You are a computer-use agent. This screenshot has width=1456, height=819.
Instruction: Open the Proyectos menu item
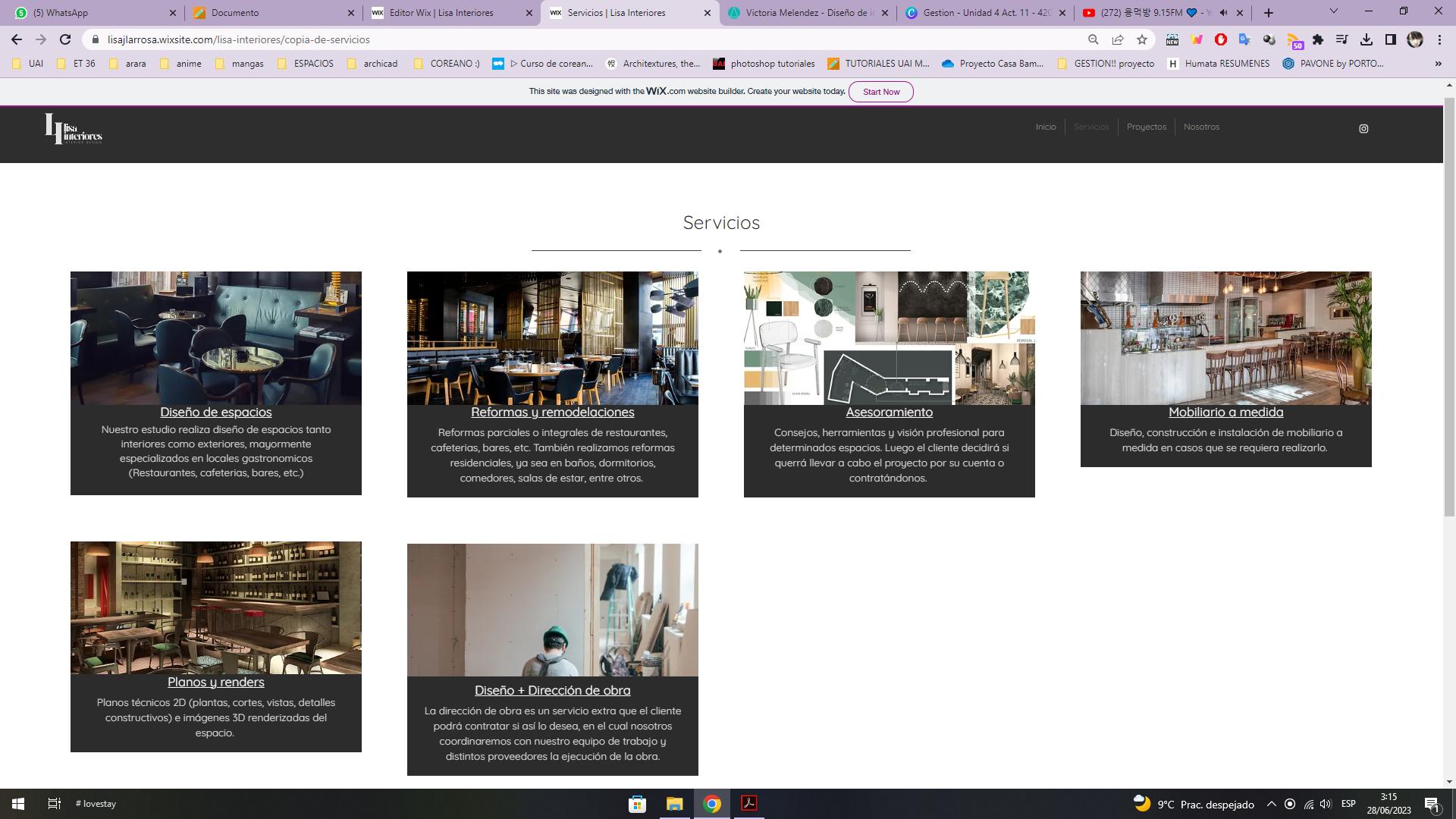click(x=1146, y=127)
